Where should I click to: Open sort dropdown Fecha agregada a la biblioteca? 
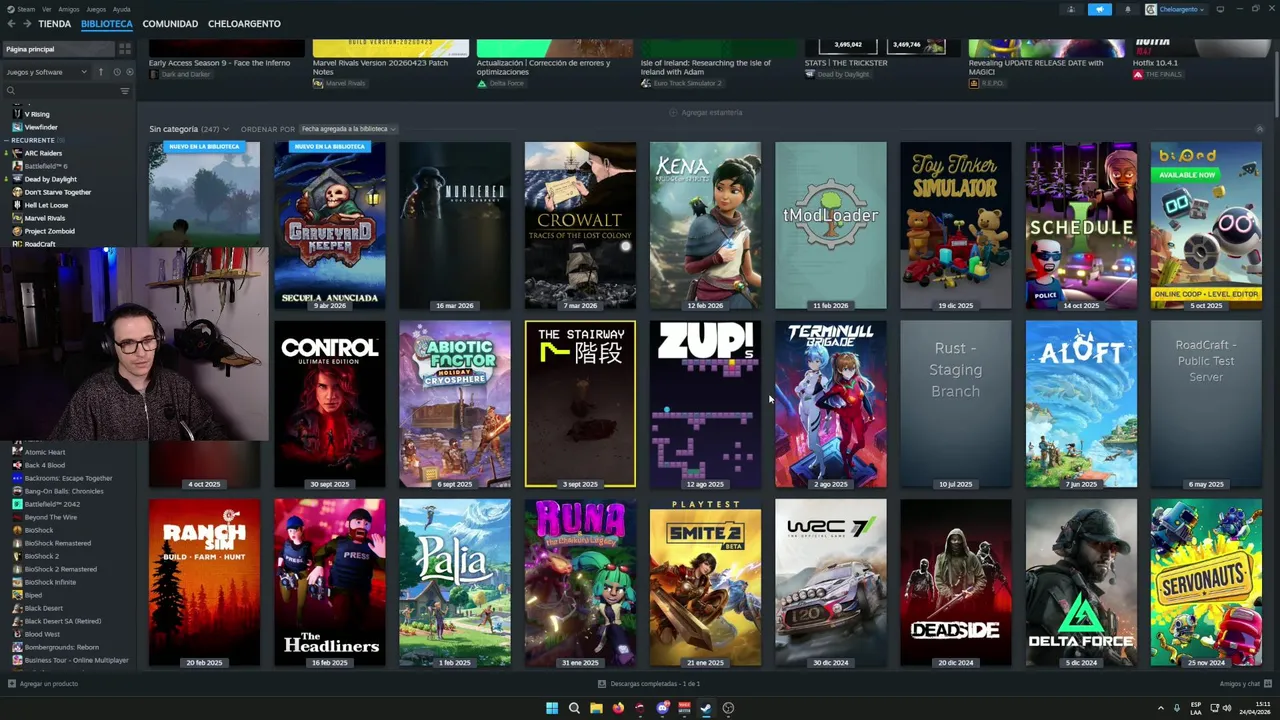pos(348,129)
